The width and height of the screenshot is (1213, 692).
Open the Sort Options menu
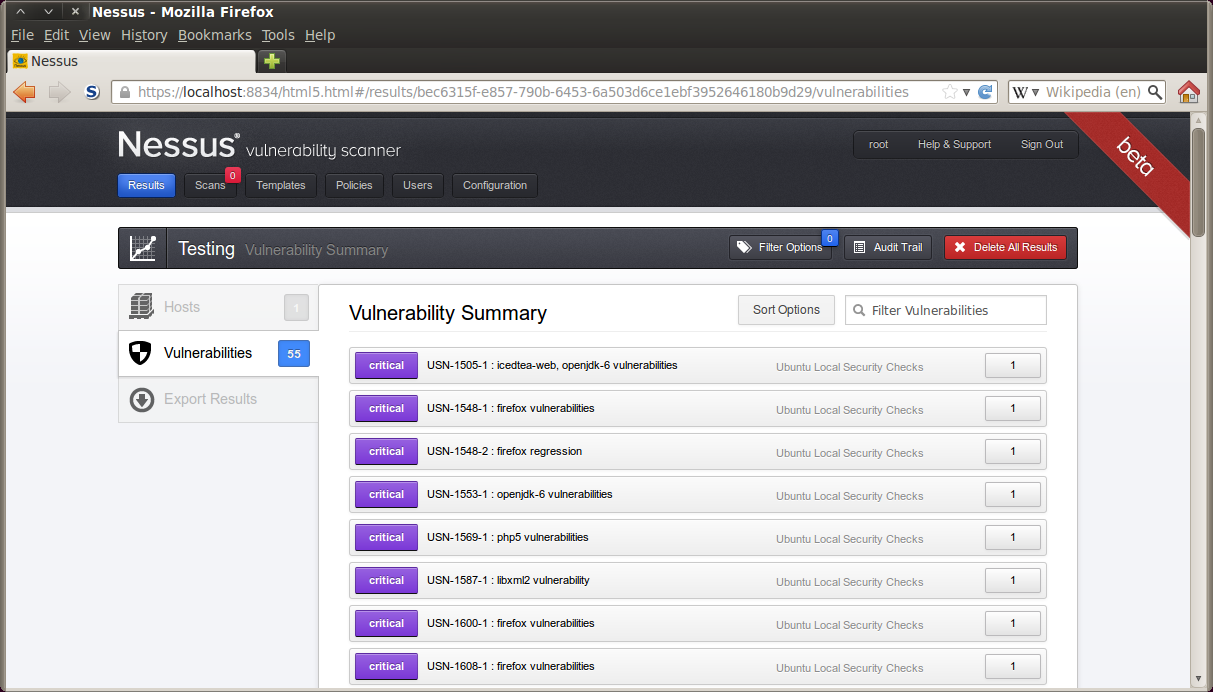pos(786,310)
